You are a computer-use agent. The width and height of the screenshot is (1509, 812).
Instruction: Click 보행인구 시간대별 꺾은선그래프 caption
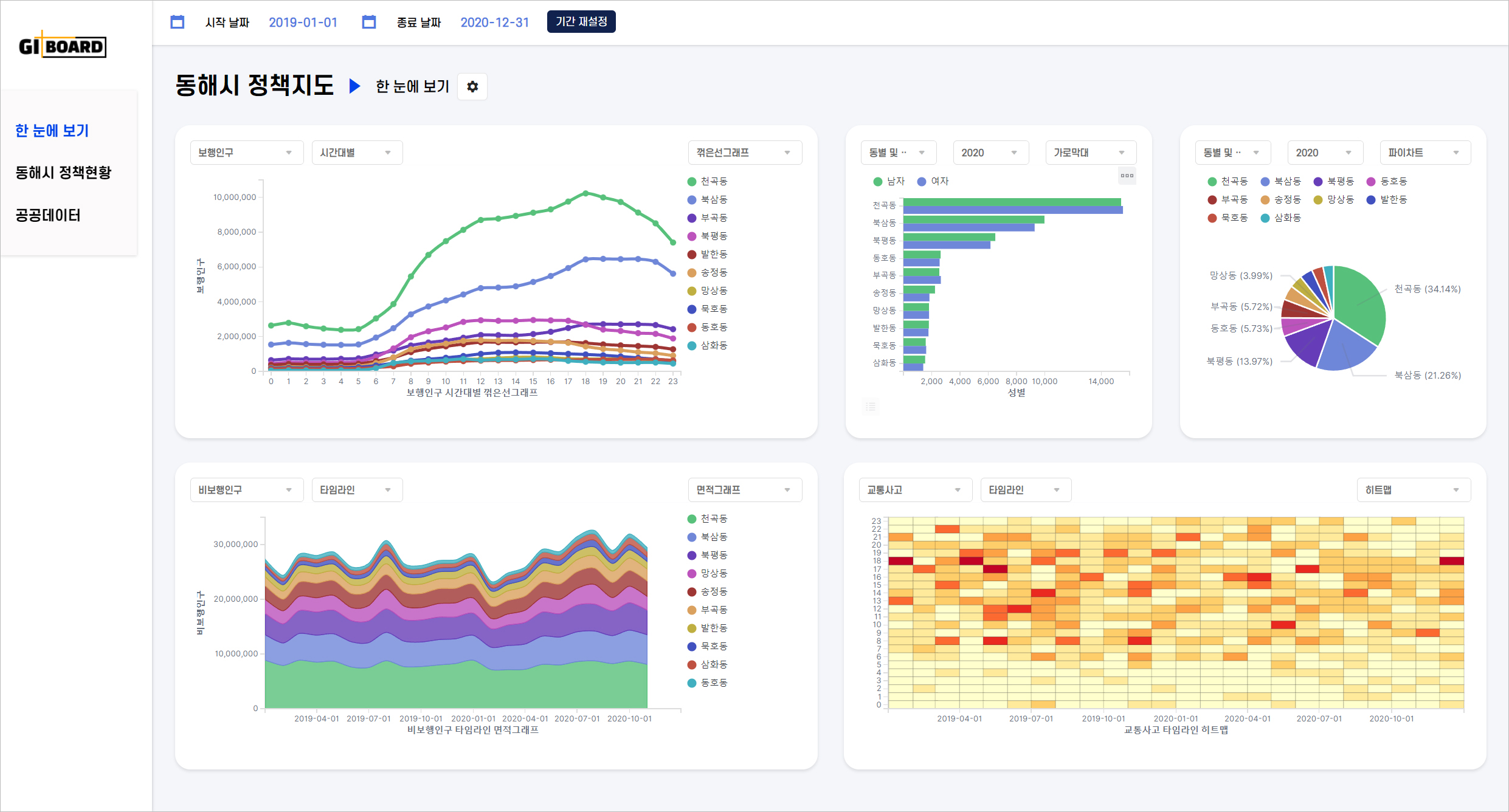point(472,393)
